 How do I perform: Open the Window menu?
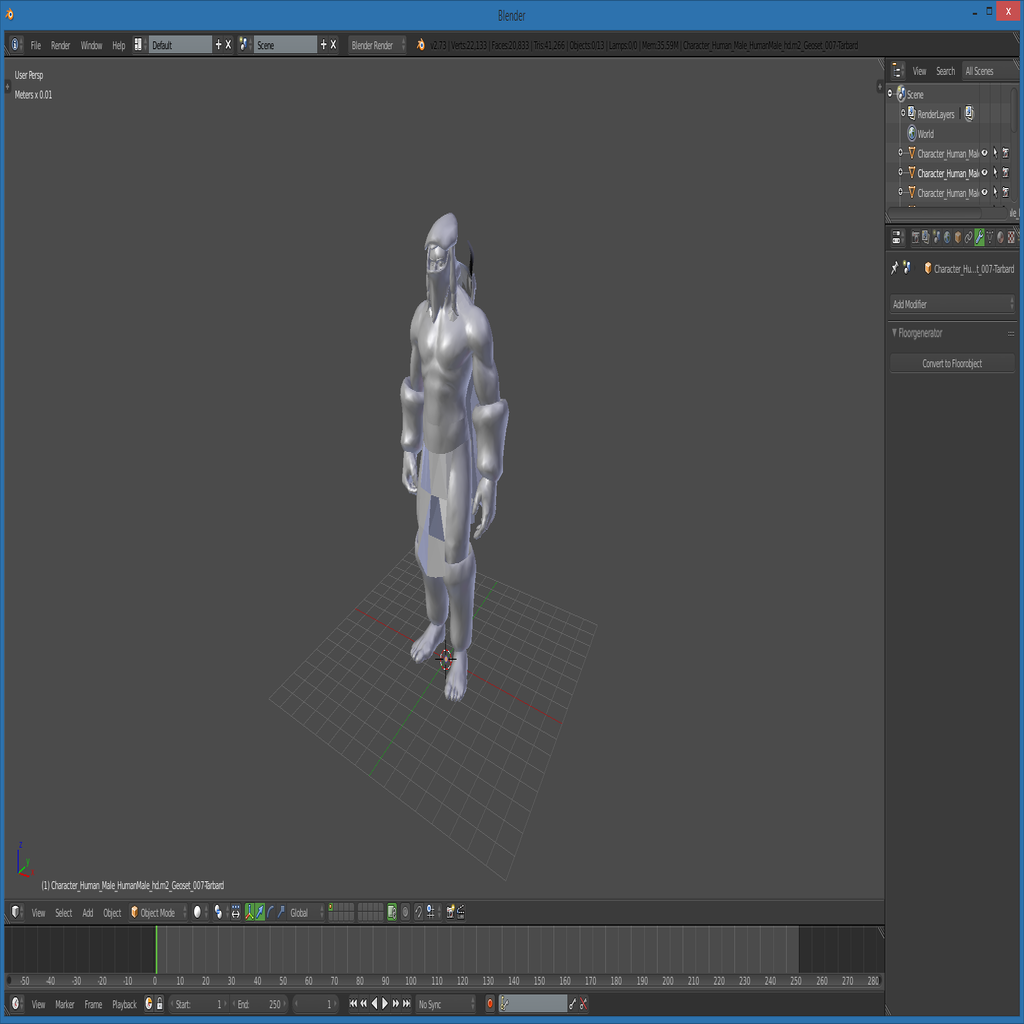coord(91,45)
